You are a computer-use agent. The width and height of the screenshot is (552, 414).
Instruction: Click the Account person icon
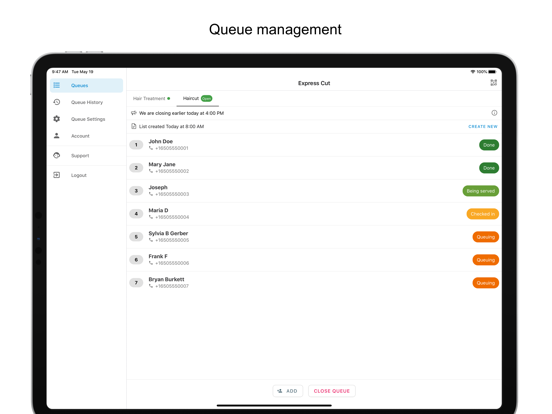pos(57,136)
